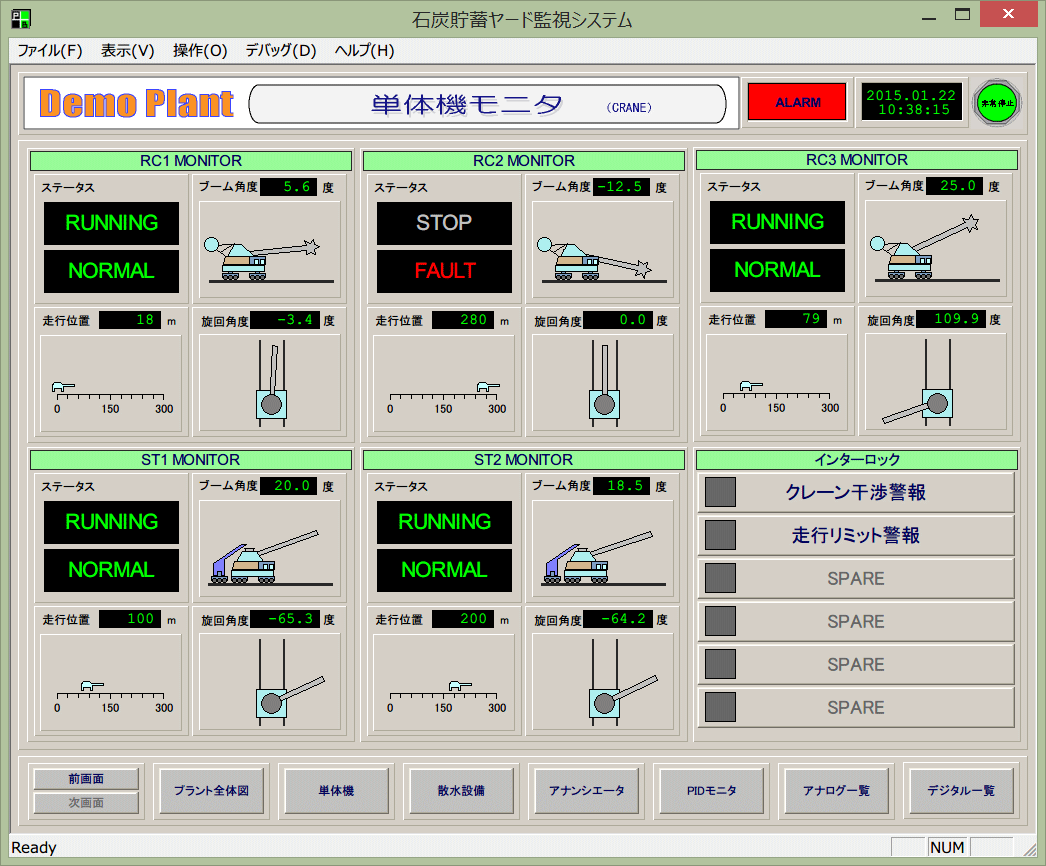The width and height of the screenshot is (1046, 866).
Task: Select the RC3 MONITOR header
Action: tap(857, 160)
